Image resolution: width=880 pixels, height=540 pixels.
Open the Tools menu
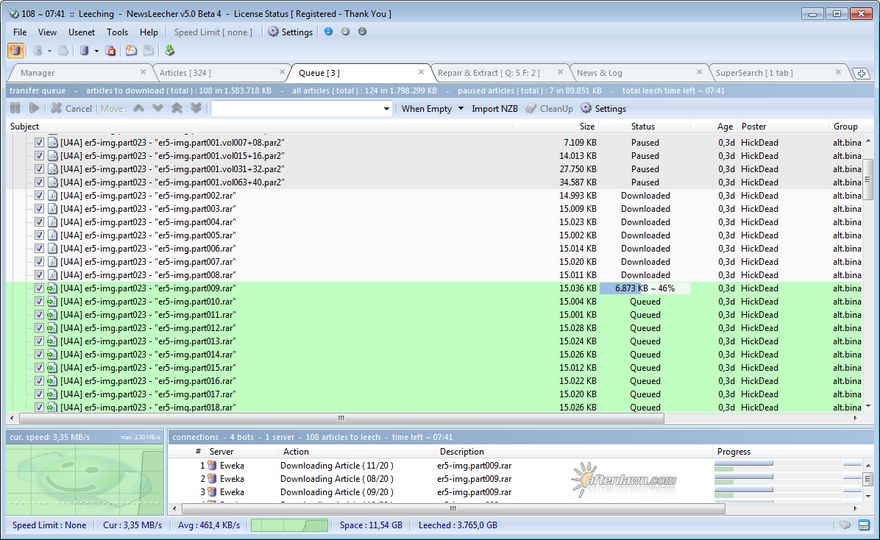click(x=117, y=32)
